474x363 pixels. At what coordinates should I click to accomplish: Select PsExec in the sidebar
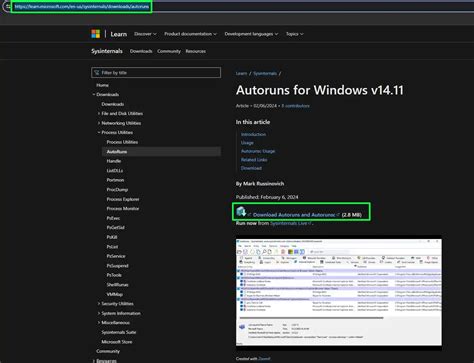point(113,218)
